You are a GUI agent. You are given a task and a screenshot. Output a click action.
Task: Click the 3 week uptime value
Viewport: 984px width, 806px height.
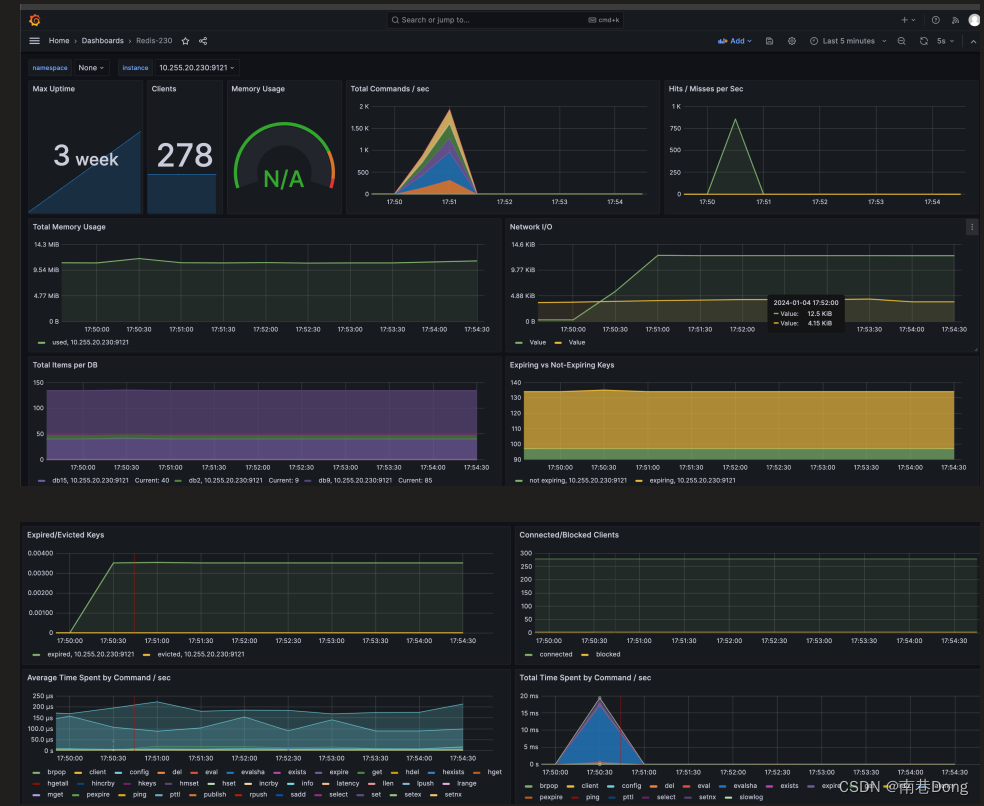(86, 156)
